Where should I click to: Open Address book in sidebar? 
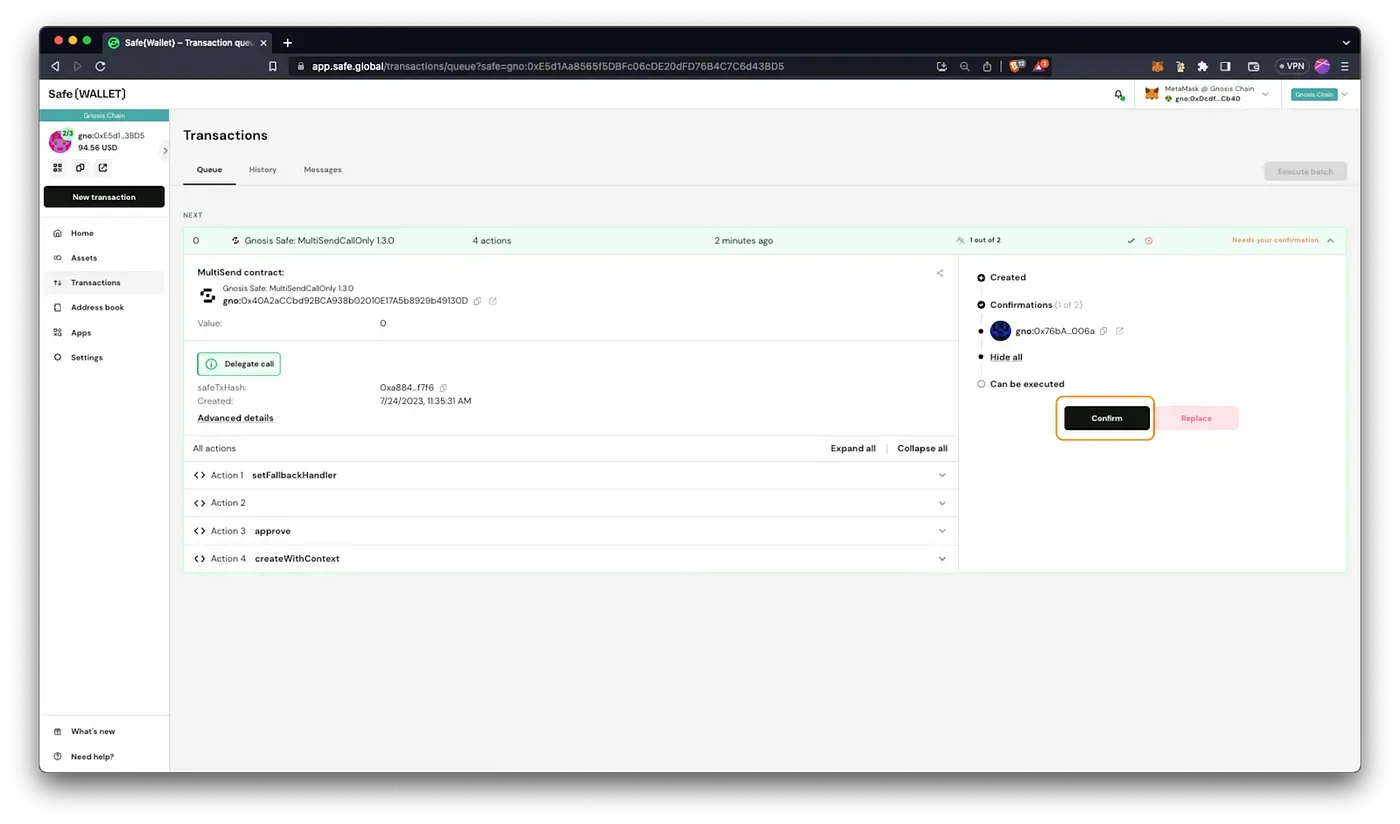pos(104,308)
